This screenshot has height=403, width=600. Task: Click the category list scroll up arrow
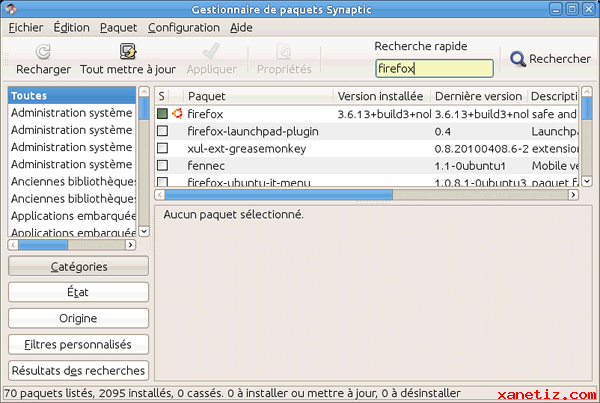click(144, 92)
